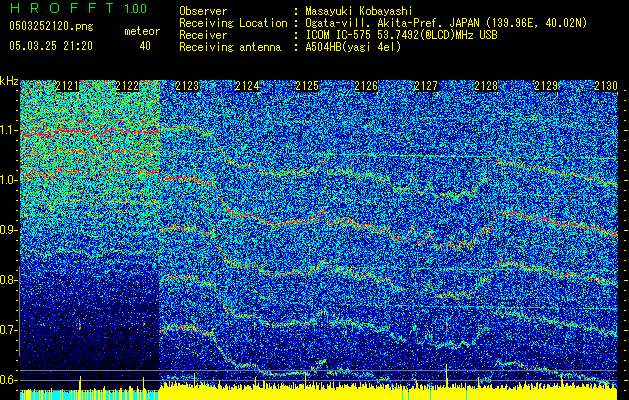The width and height of the screenshot is (629, 400).
Task: Click the kHz axis unit label
Action: 9,81
